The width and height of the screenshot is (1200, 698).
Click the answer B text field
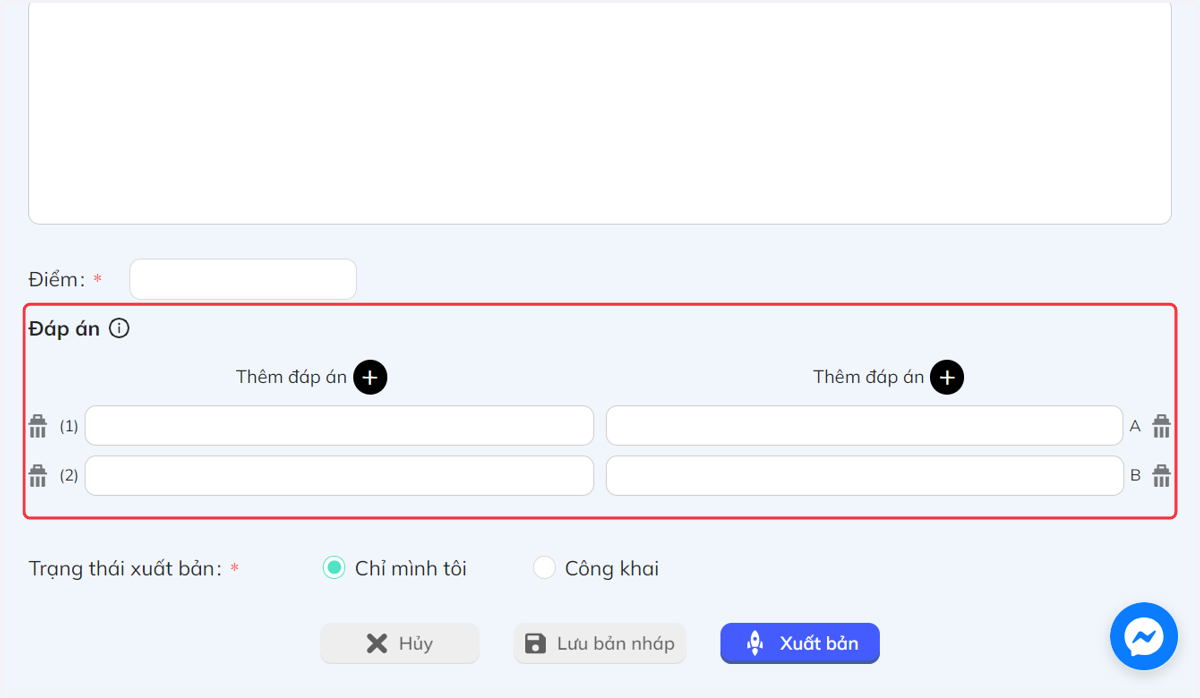click(864, 475)
